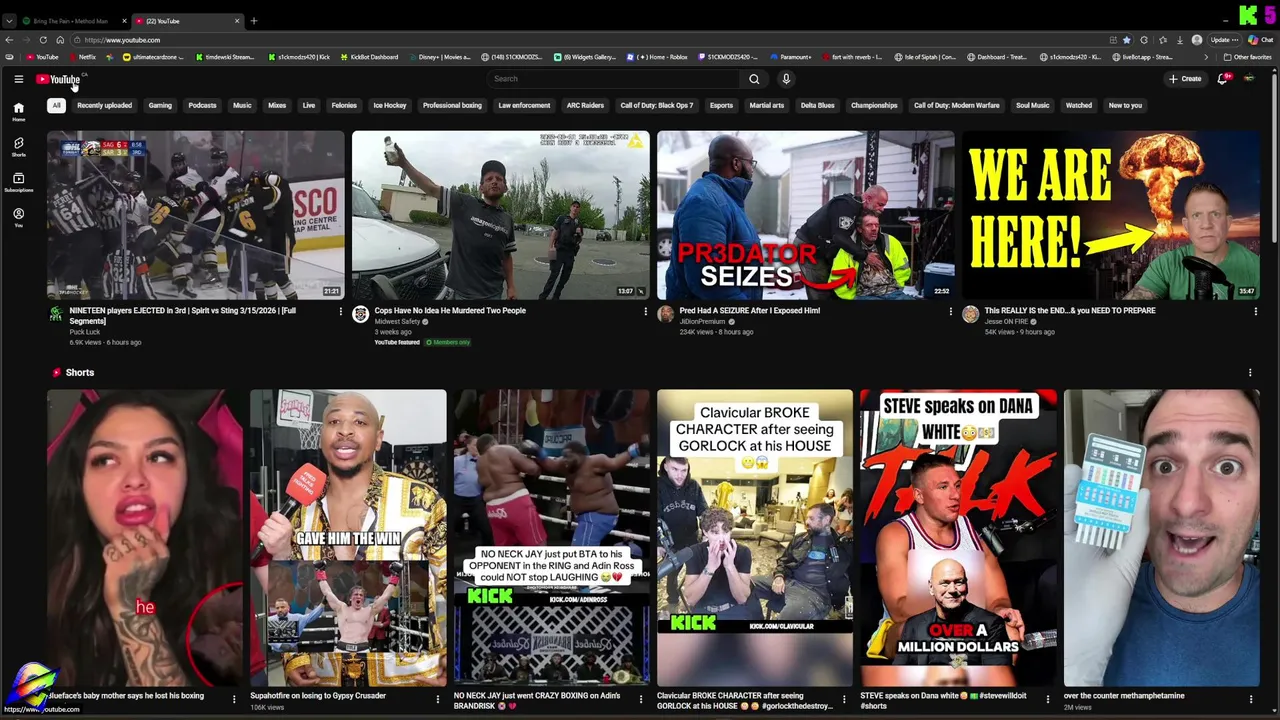Viewport: 1280px width, 720px height.
Task: Open Subscriptions in the sidebar
Action: pyautogui.click(x=18, y=182)
